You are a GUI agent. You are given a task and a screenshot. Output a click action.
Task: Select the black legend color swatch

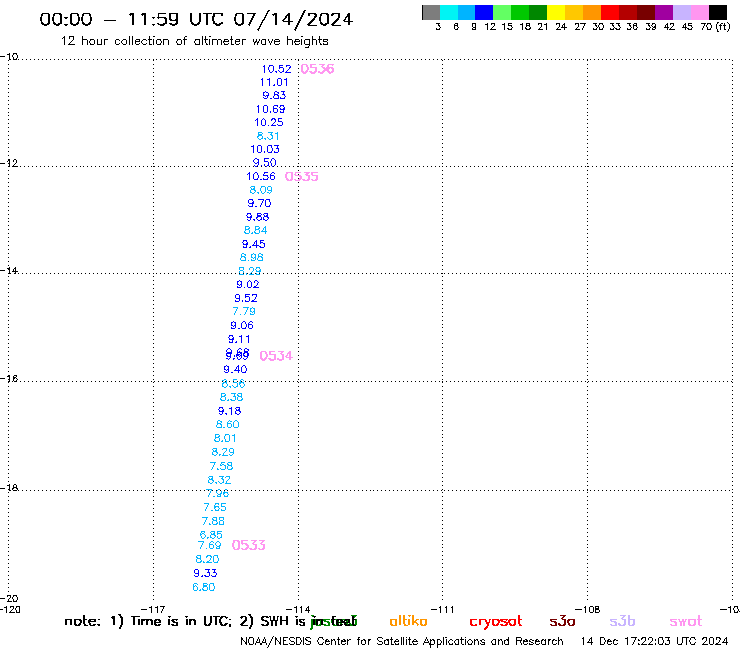coord(717,13)
